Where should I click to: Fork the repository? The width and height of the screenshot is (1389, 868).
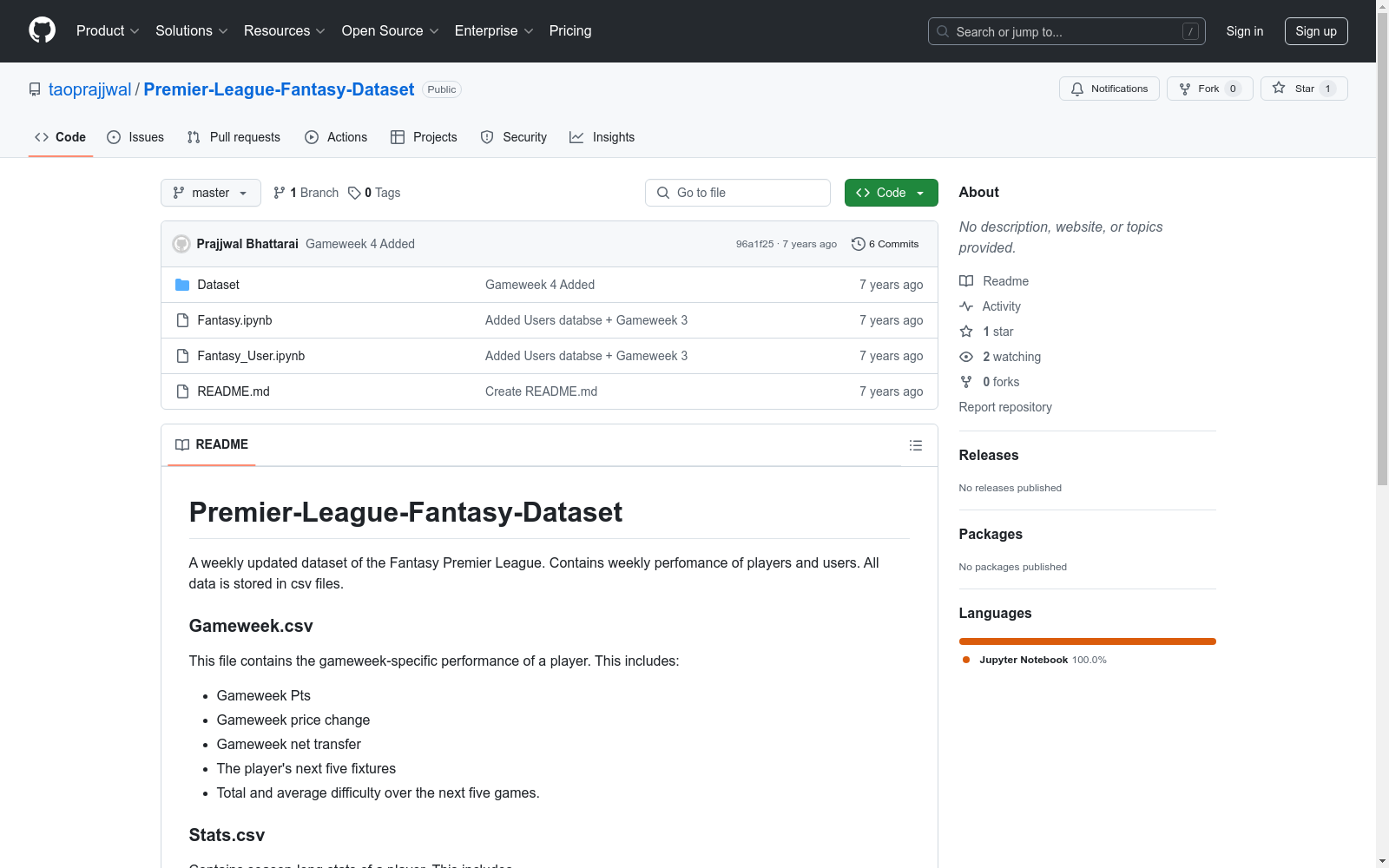coord(1209,89)
